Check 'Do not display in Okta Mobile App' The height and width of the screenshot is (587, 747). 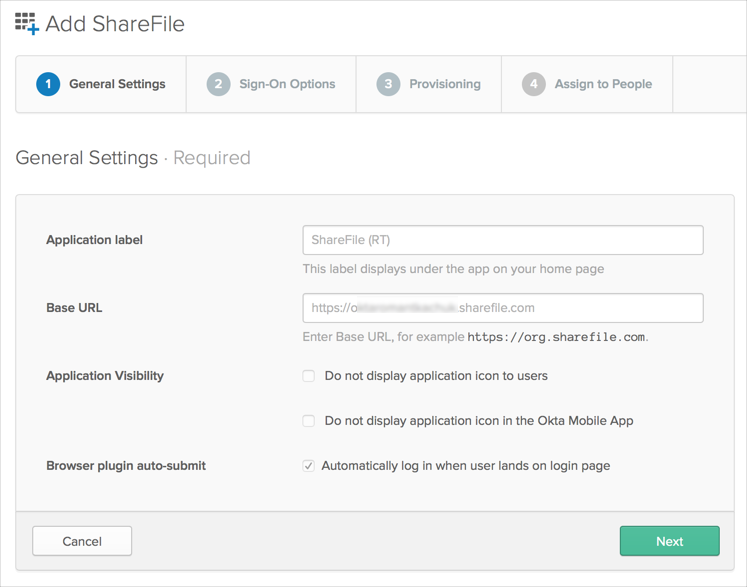[309, 421]
